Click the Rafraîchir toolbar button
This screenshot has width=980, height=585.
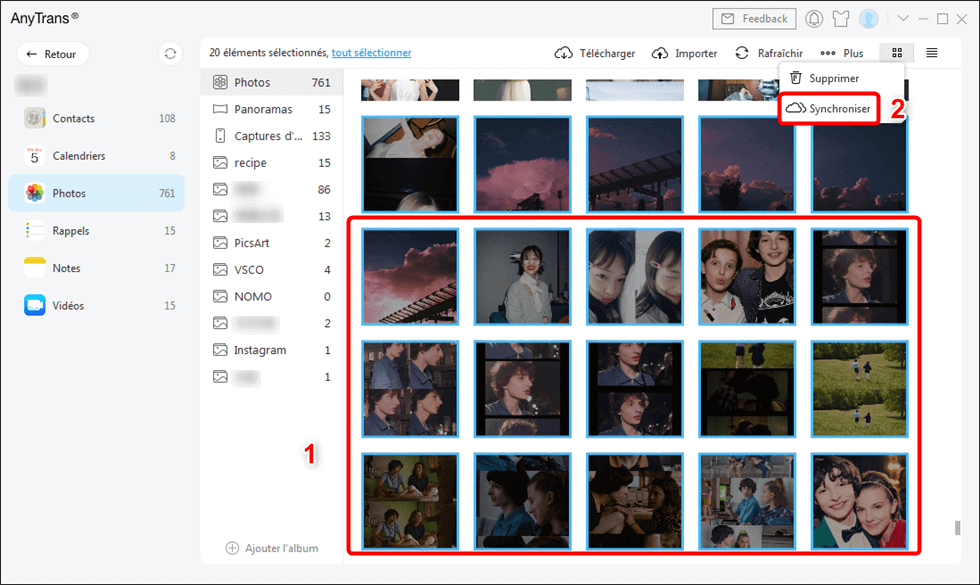[x=769, y=53]
